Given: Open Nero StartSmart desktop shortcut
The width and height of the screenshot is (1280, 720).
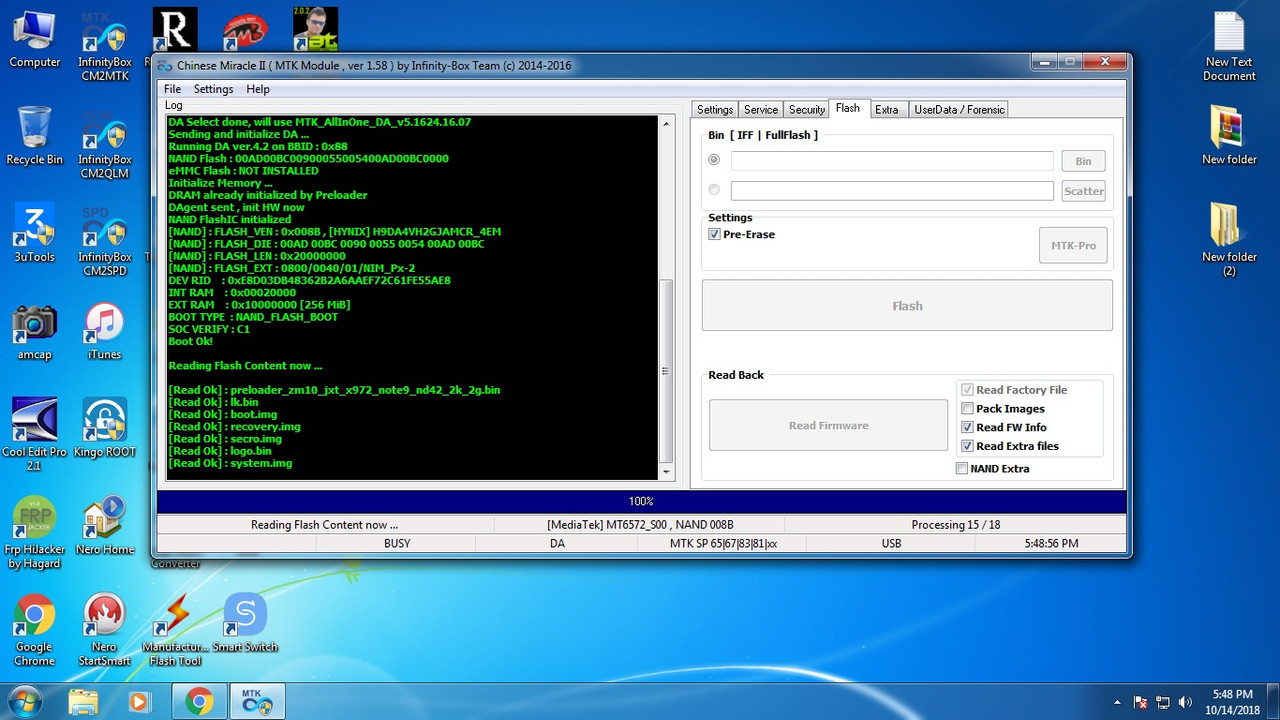Looking at the screenshot, I should [104, 629].
